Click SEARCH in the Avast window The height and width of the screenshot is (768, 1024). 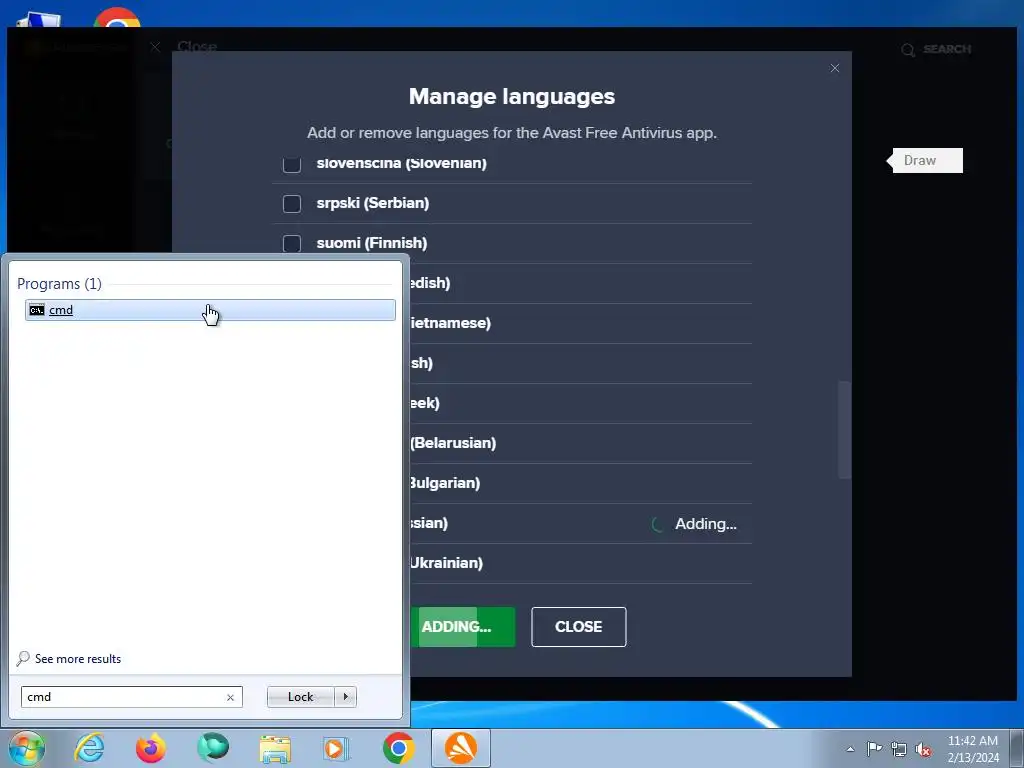[936, 49]
